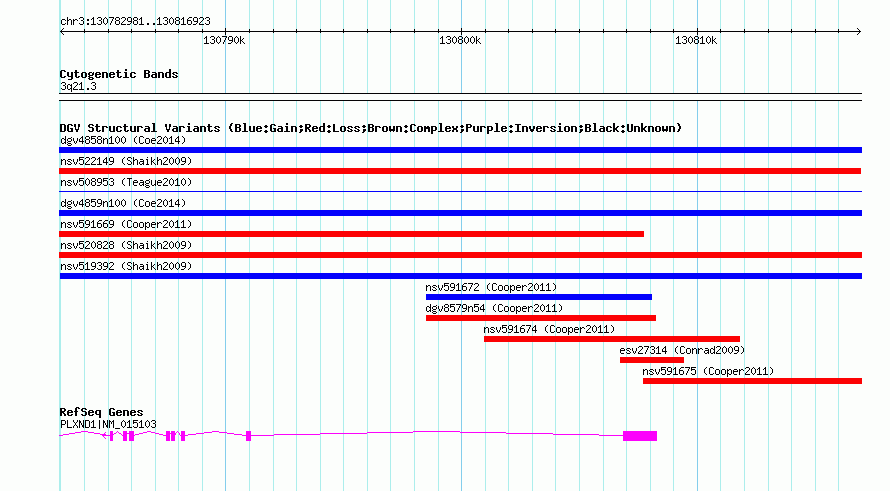Screen dimensions: 890x491
Task: Open the nsv508953 (Teague2010) variant label
Action: (126, 182)
